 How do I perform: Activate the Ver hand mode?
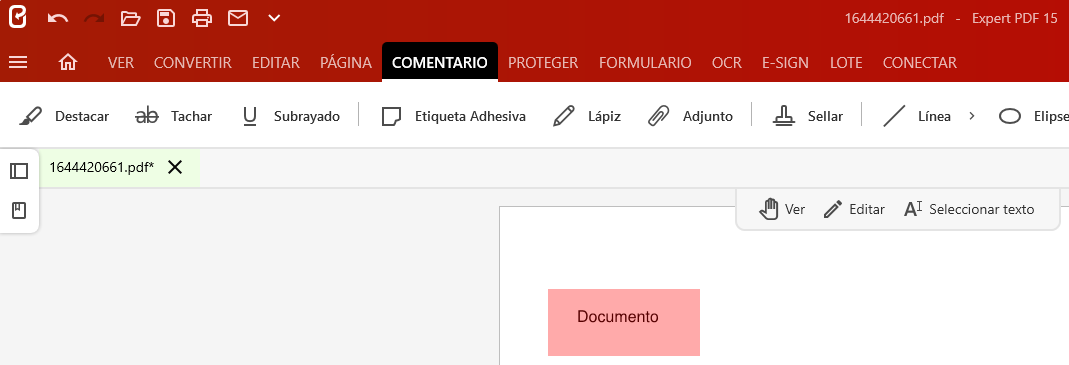pos(782,209)
